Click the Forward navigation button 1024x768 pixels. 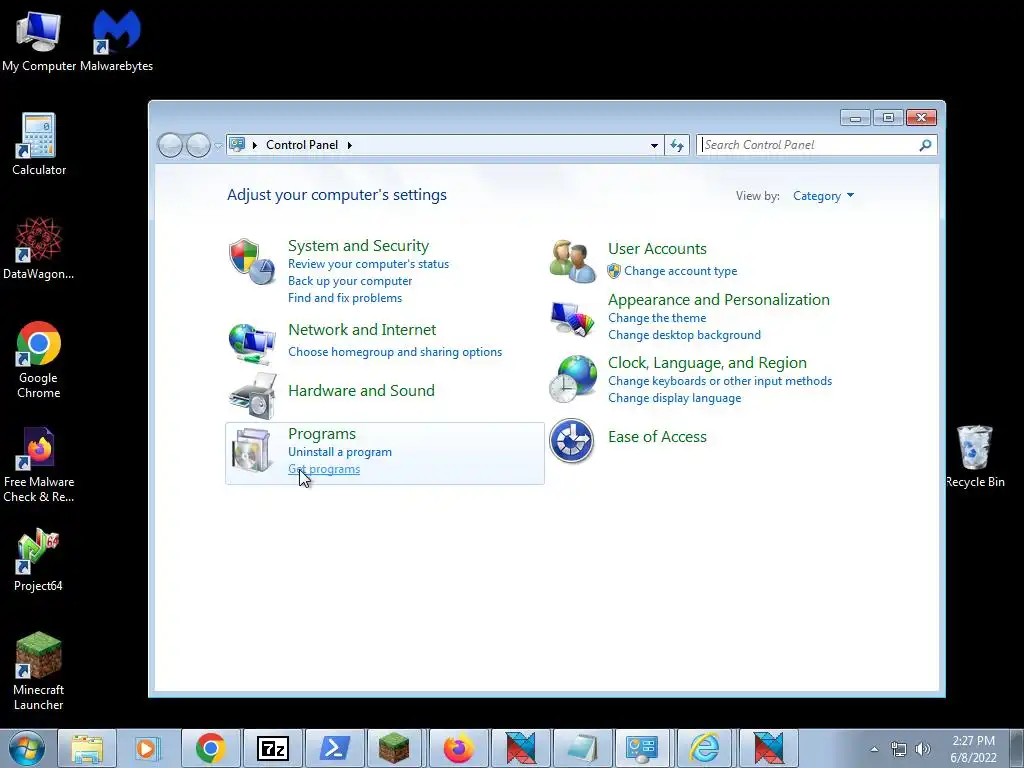click(x=199, y=145)
